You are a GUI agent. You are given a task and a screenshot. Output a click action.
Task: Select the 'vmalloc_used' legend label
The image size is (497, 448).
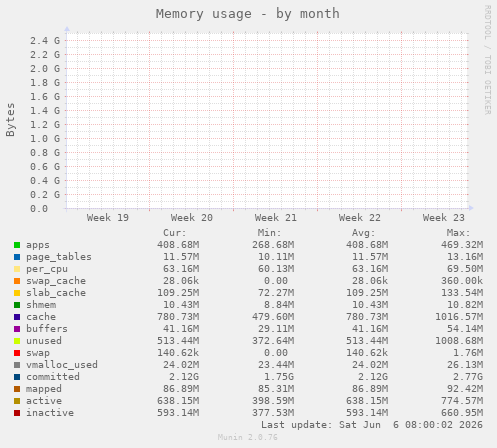click(62, 365)
